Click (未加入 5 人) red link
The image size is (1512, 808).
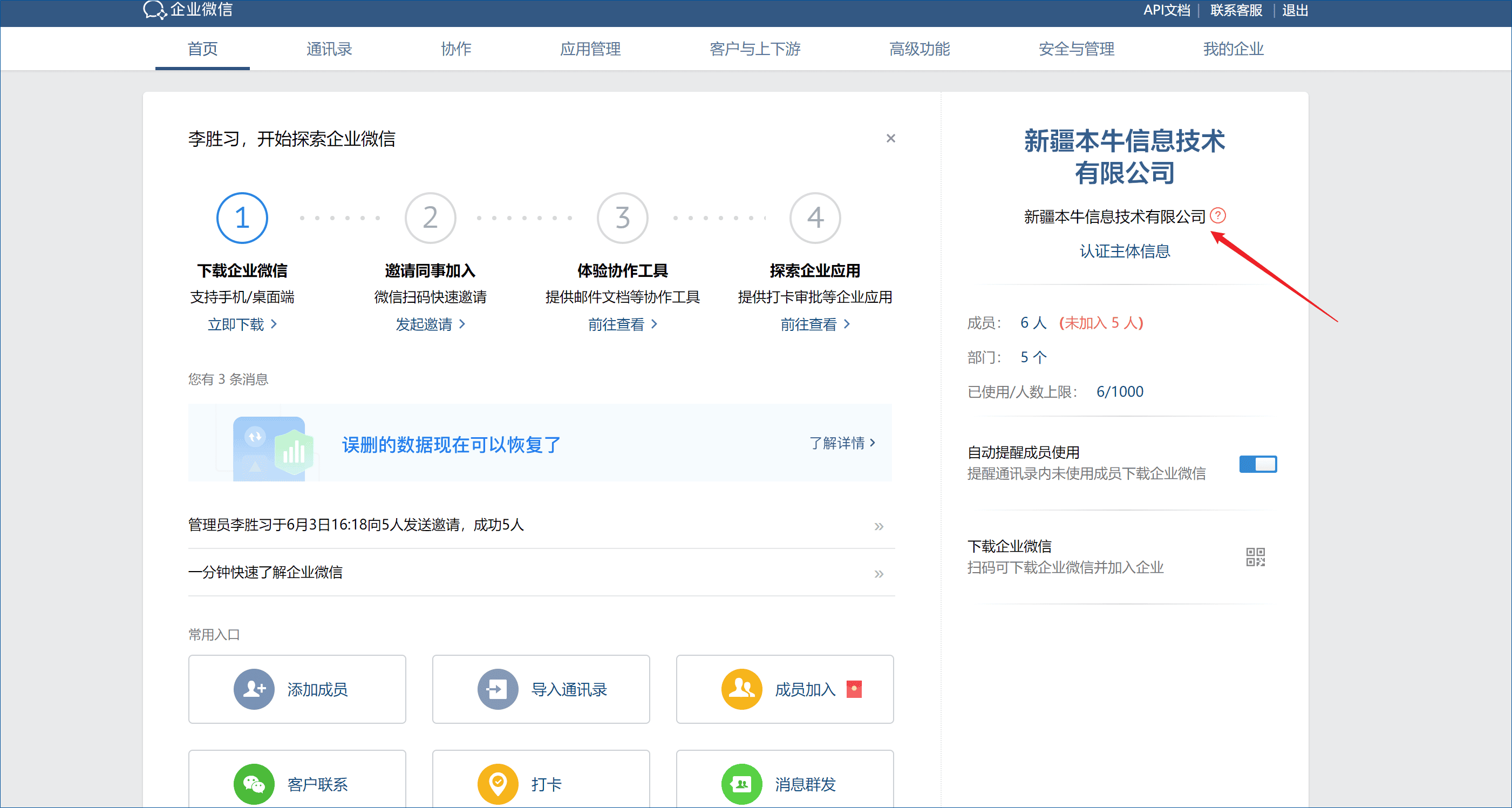[x=1101, y=322]
